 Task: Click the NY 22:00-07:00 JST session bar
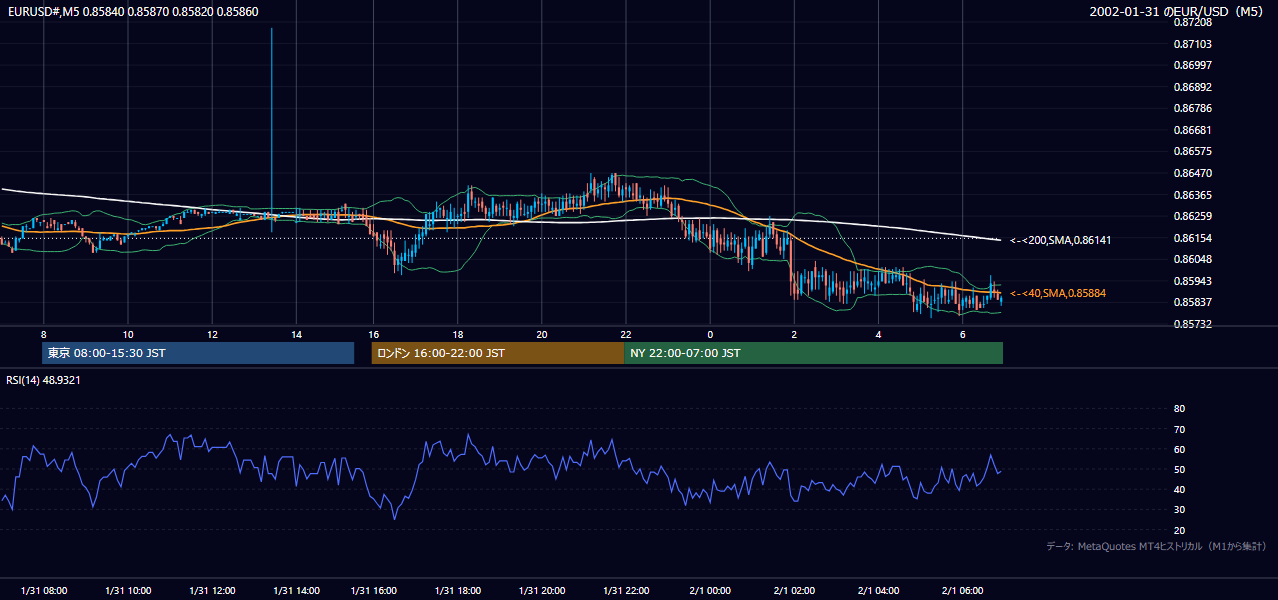pyautogui.click(x=813, y=353)
